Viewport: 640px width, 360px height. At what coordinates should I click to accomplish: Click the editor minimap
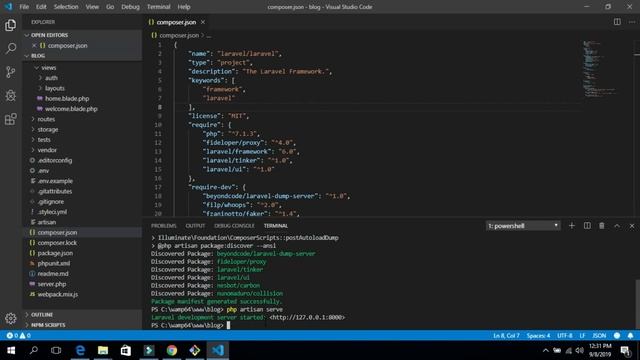[x=599, y=69]
